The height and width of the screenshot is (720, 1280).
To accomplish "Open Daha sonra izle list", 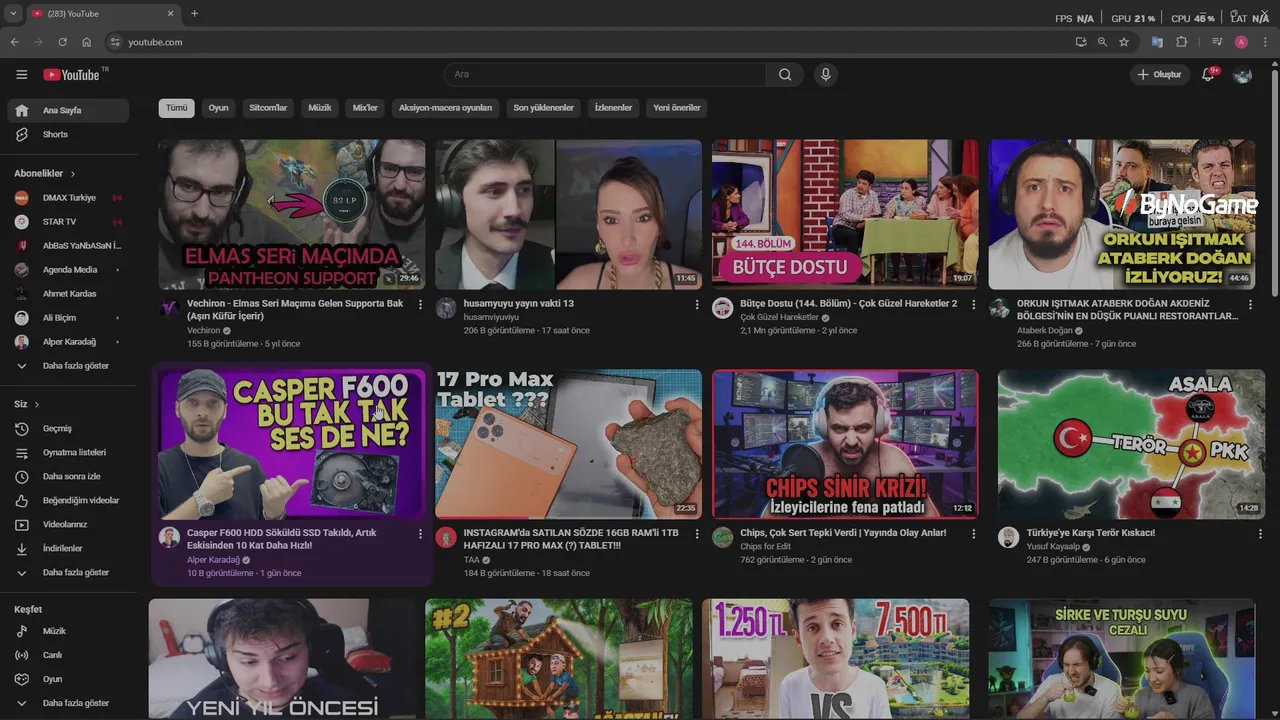I will [x=66, y=476].
